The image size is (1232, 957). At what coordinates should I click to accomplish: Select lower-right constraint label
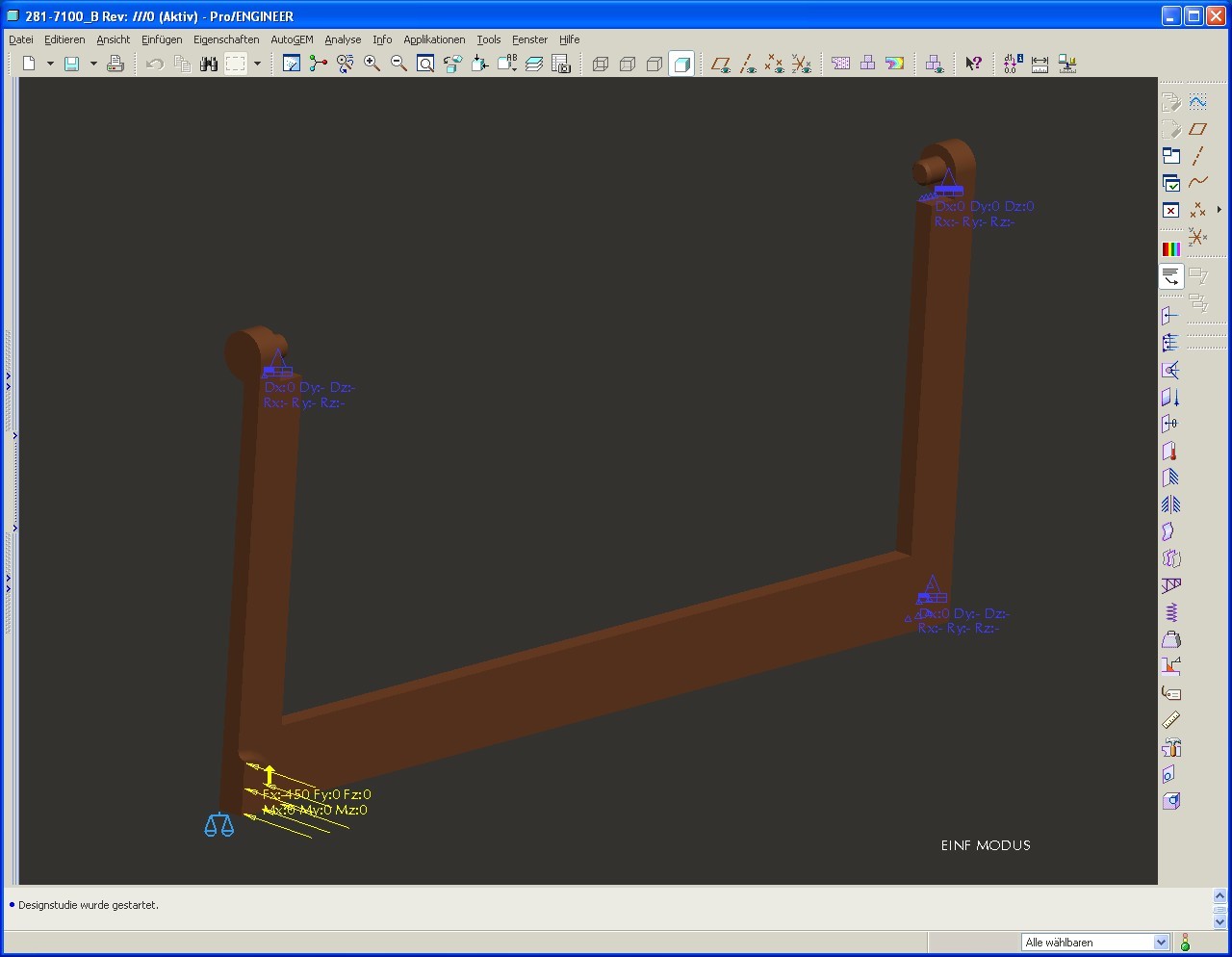point(963,621)
